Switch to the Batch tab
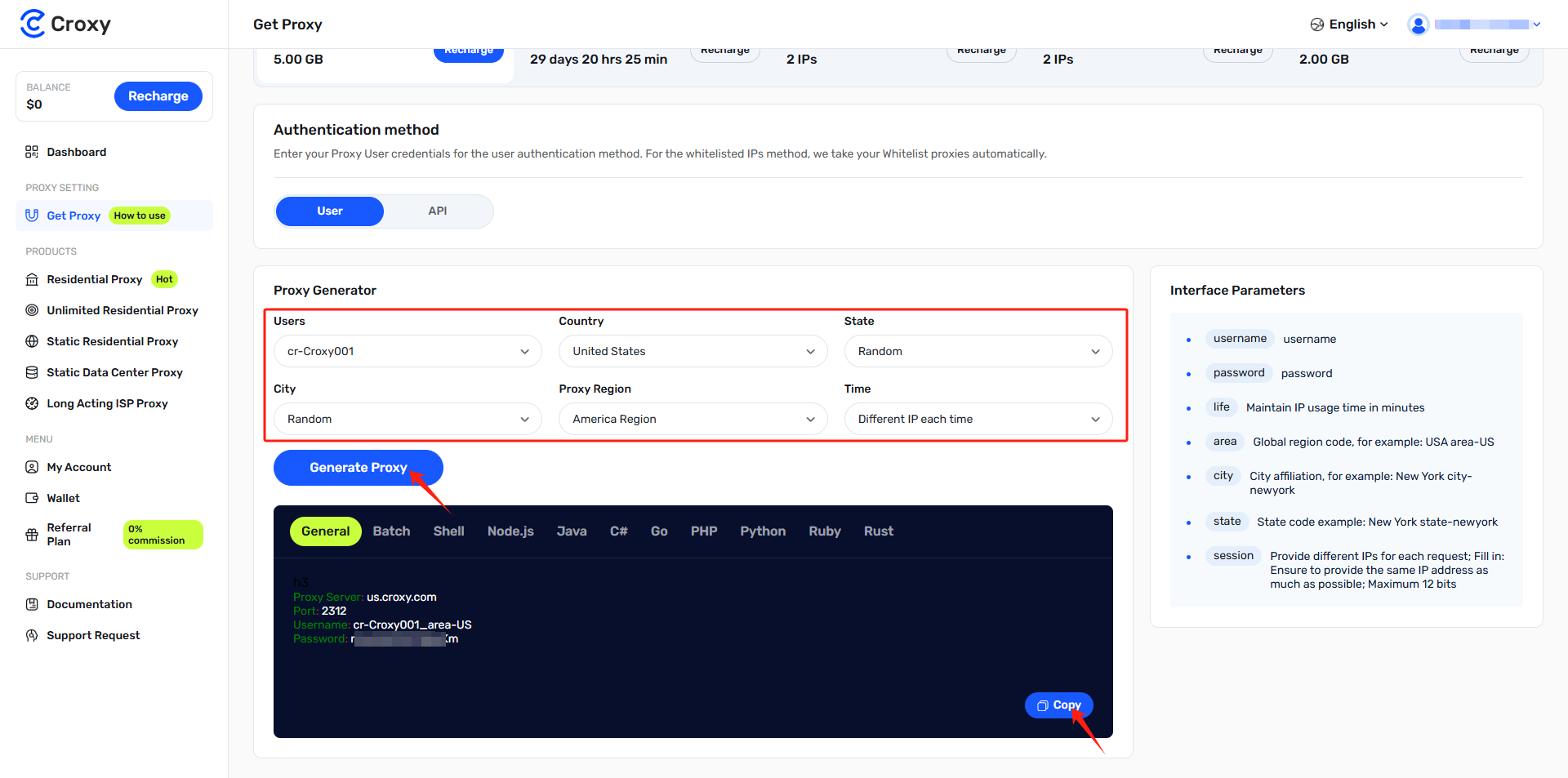The image size is (1568, 778). (x=391, y=531)
